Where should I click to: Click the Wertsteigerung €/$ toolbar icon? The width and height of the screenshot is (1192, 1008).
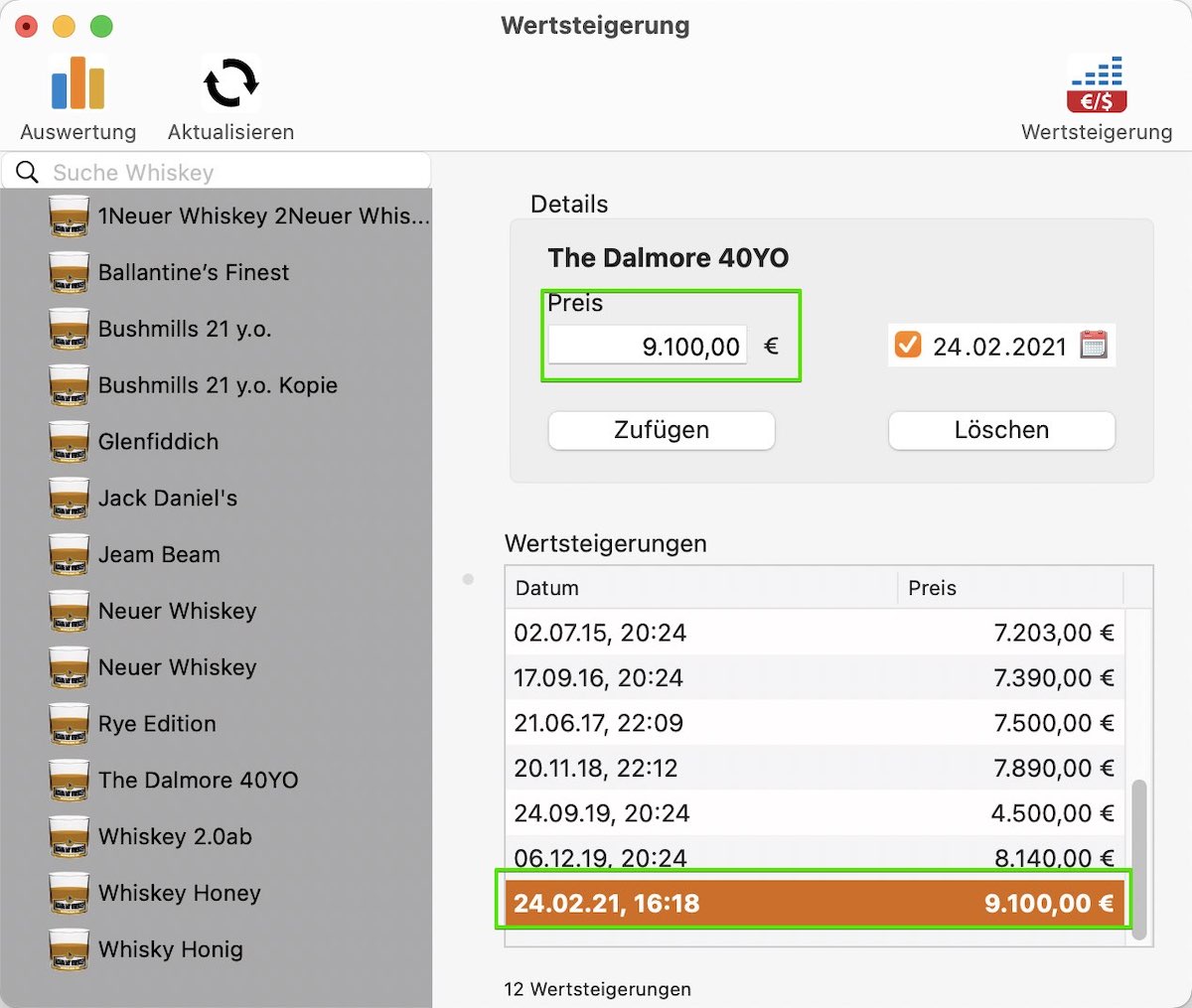1097,83
